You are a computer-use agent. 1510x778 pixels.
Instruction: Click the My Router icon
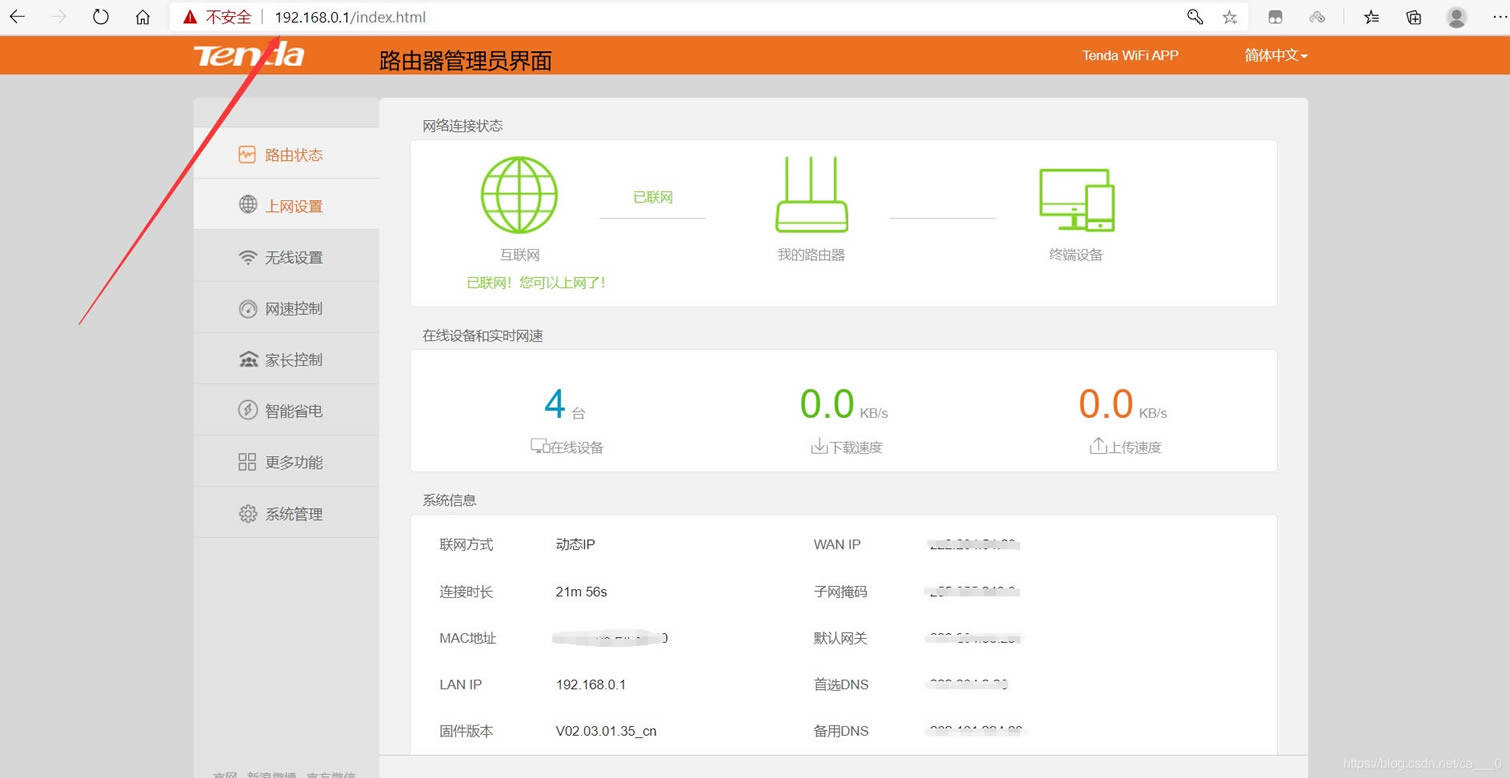click(x=811, y=195)
